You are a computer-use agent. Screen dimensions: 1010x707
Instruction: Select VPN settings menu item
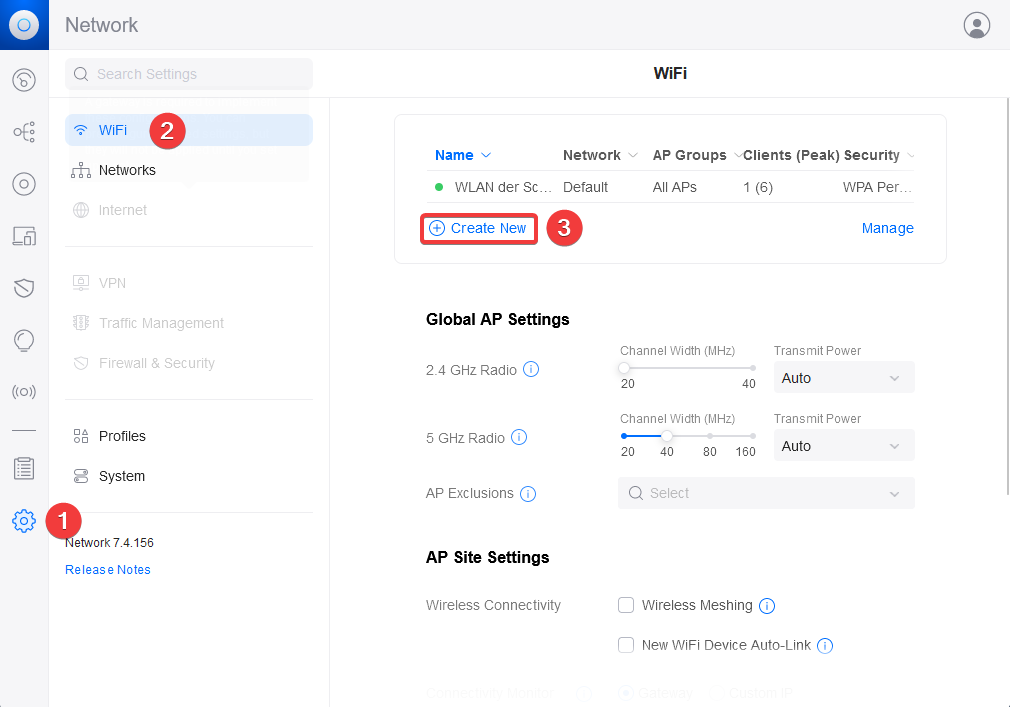(189, 283)
